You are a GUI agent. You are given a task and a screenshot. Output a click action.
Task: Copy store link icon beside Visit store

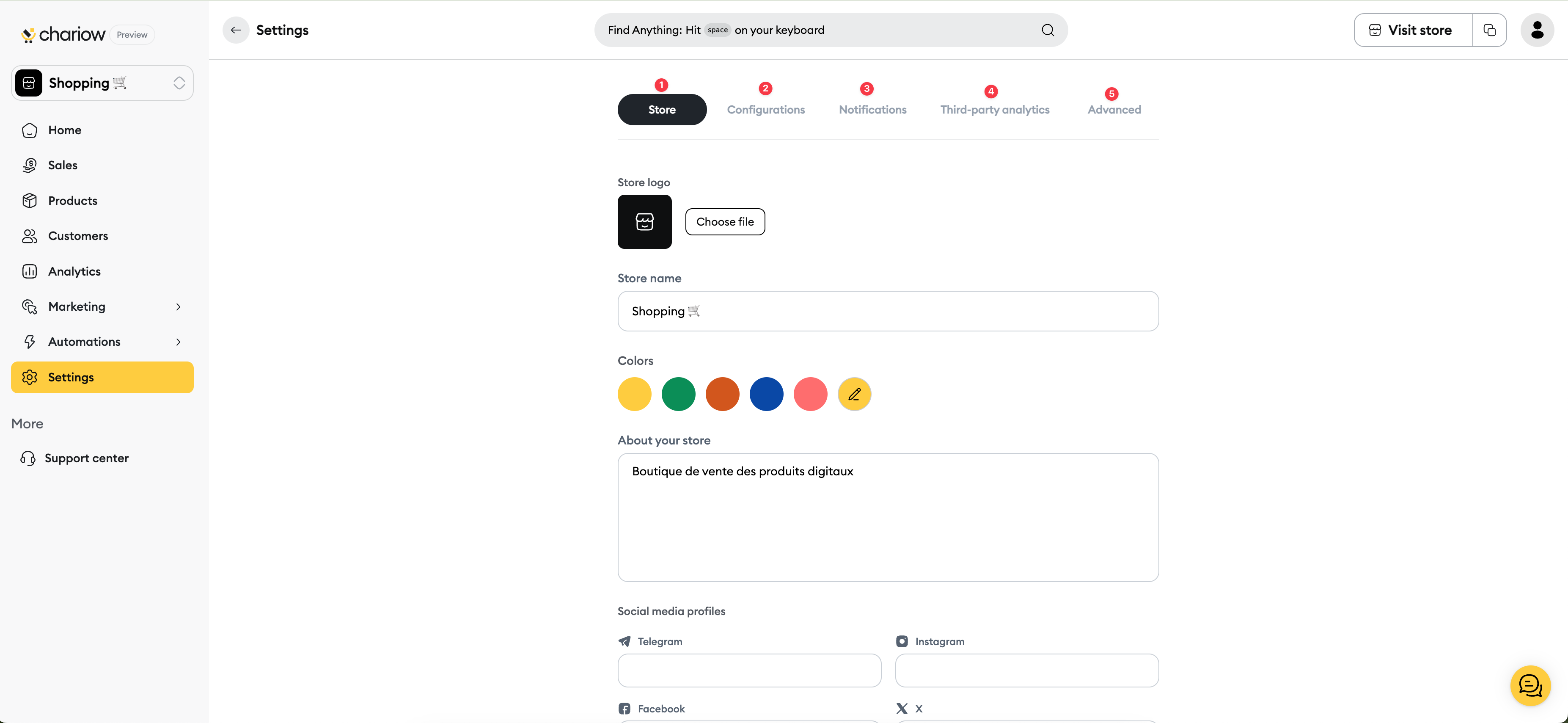(1489, 30)
